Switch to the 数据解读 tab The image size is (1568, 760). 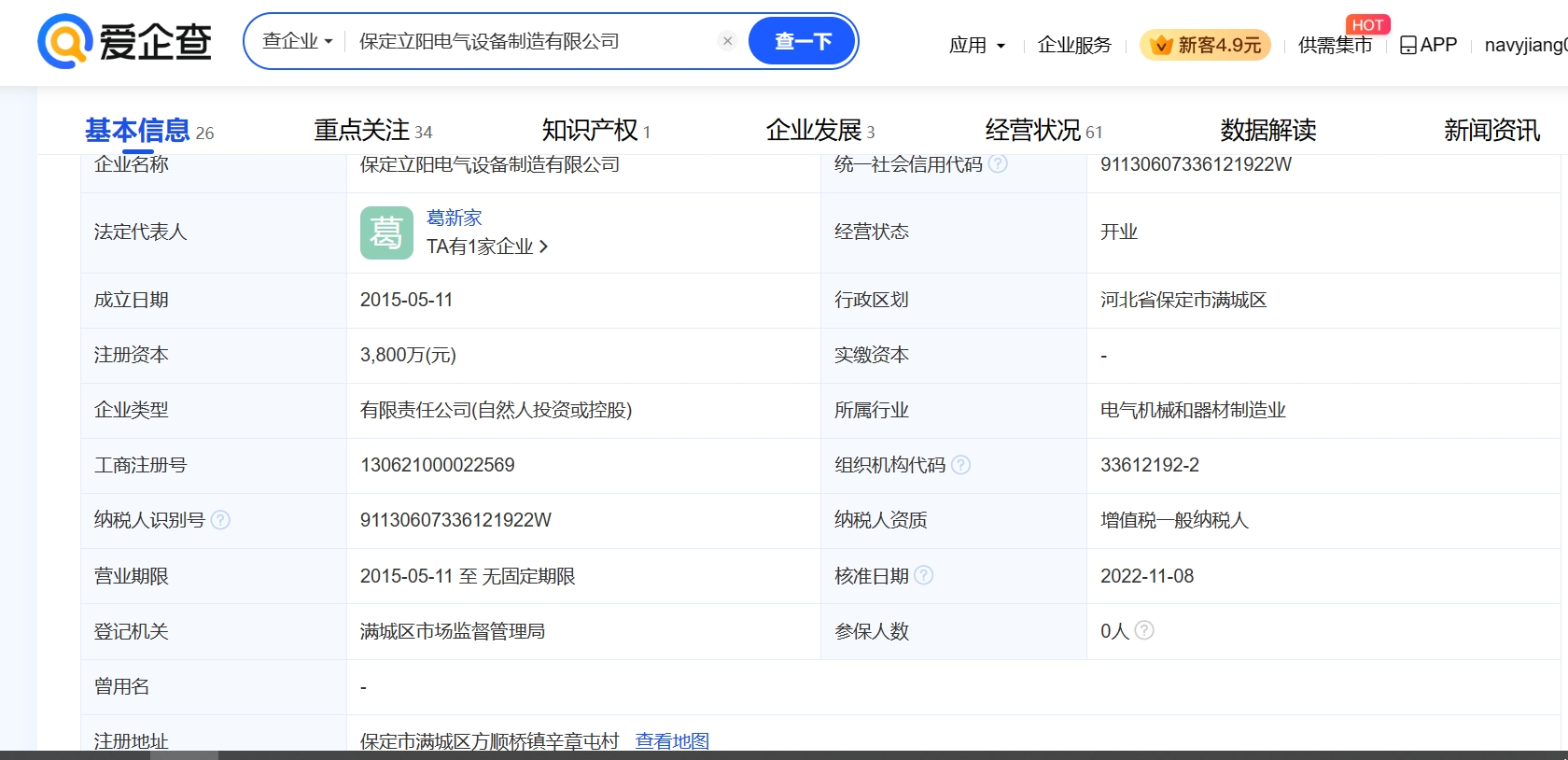[x=1267, y=130]
